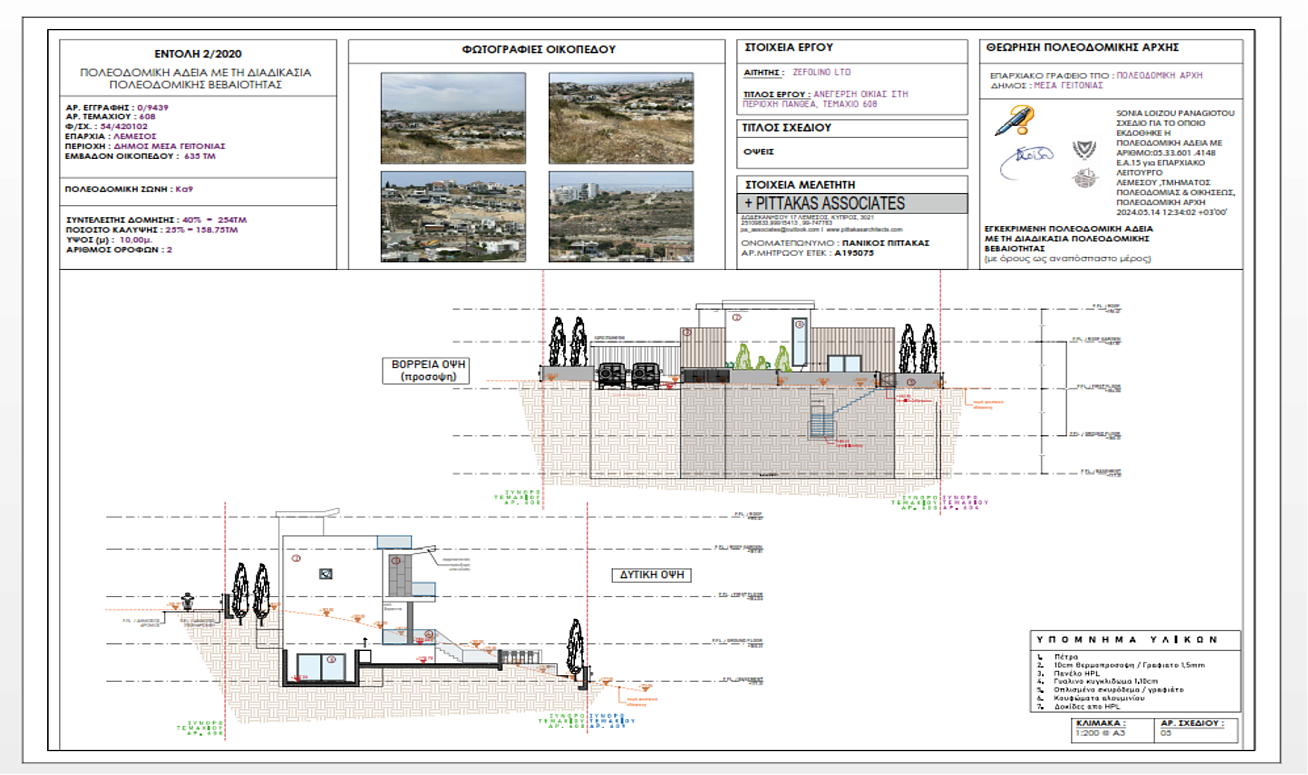The height and width of the screenshot is (775, 1308).
Task: Click the ΕΝΤΟΛΗ 2/2020 heading
Action: pos(198,53)
